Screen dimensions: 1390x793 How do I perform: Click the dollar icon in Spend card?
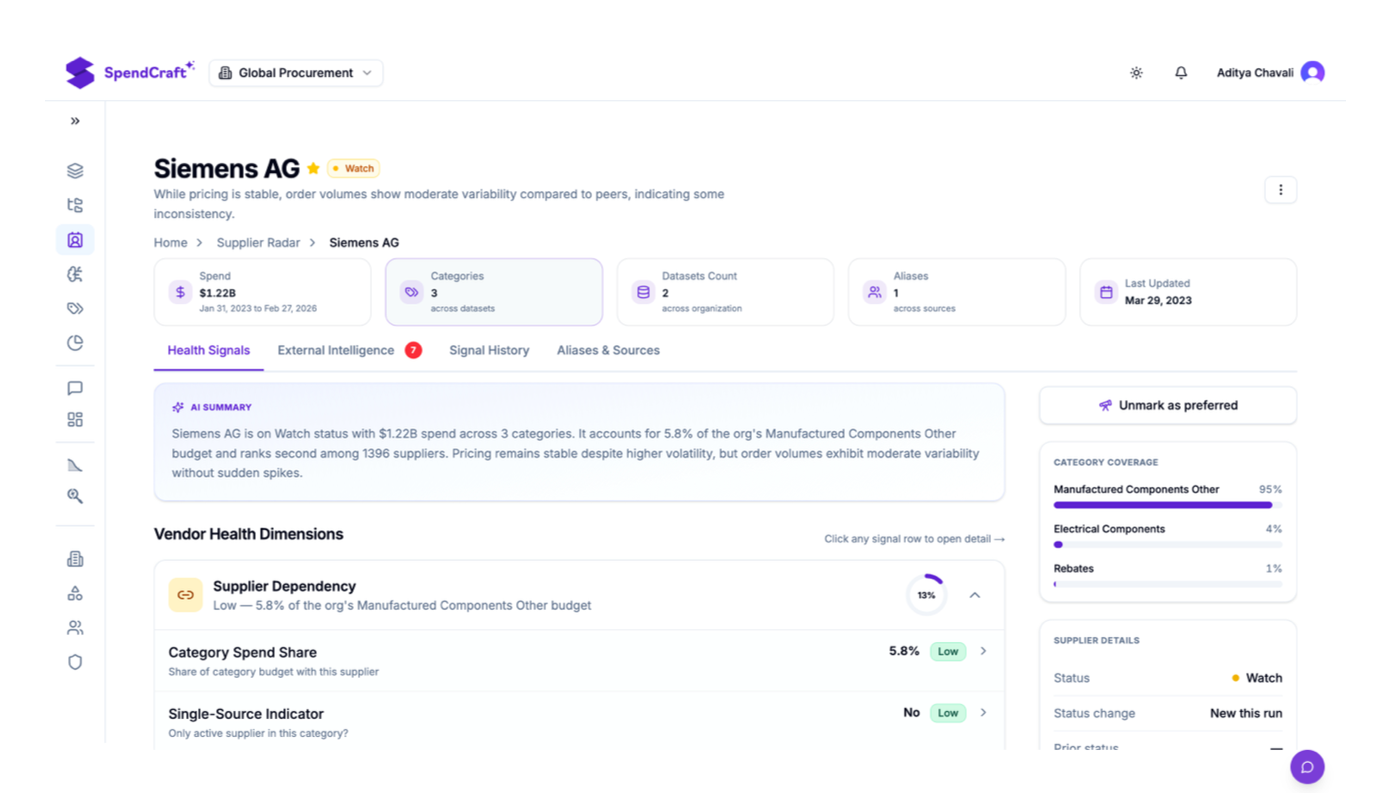tap(180, 292)
